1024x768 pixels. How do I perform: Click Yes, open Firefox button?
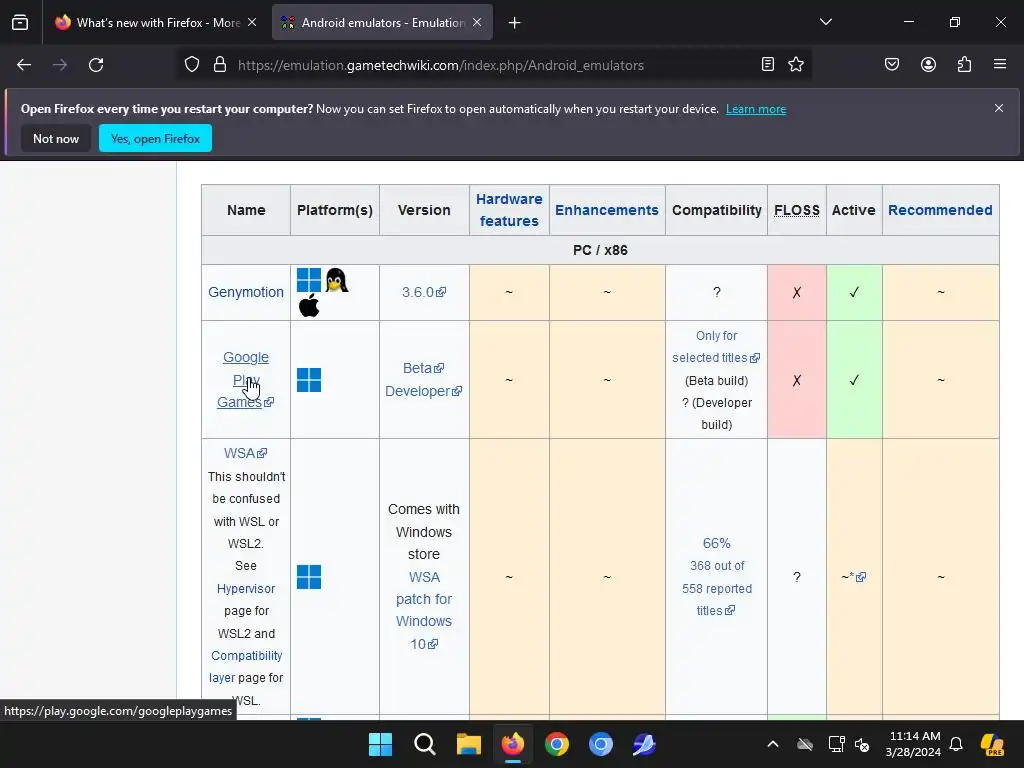point(155,138)
